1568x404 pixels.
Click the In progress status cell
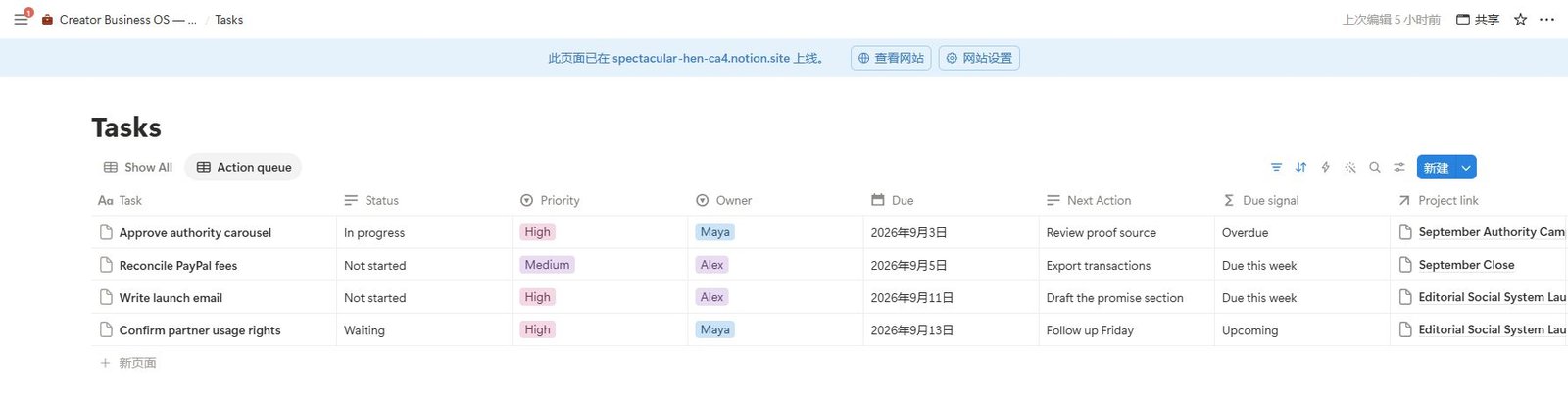pyautogui.click(x=424, y=232)
